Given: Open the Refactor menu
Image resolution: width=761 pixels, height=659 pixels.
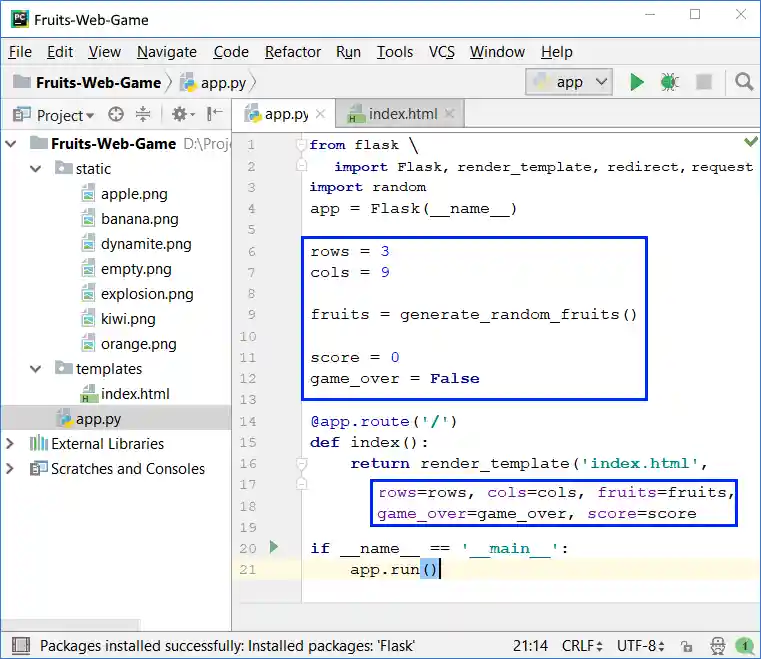Looking at the screenshot, I should pos(292,52).
